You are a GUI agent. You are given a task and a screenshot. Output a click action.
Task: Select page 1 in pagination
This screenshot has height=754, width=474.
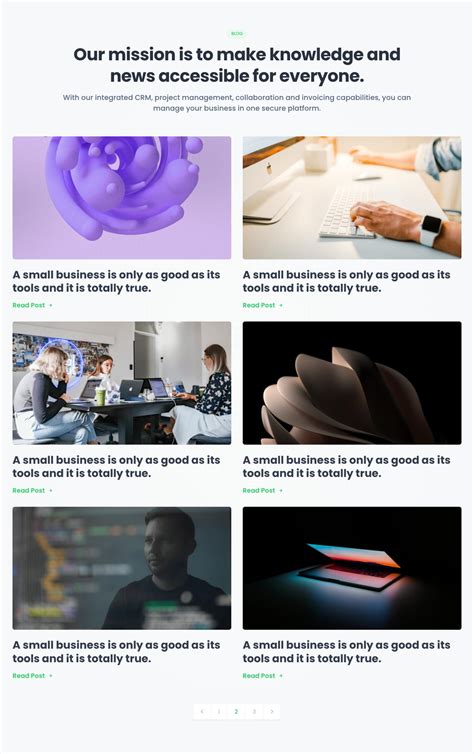click(x=219, y=711)
